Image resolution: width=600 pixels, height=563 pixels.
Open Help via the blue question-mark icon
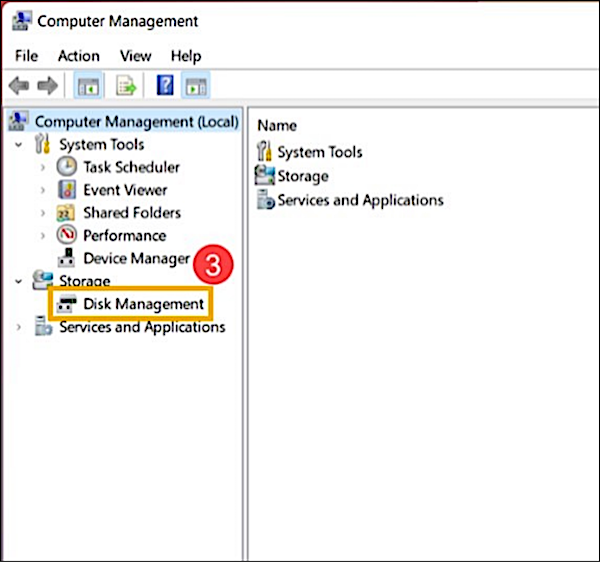tap(165, 86)
